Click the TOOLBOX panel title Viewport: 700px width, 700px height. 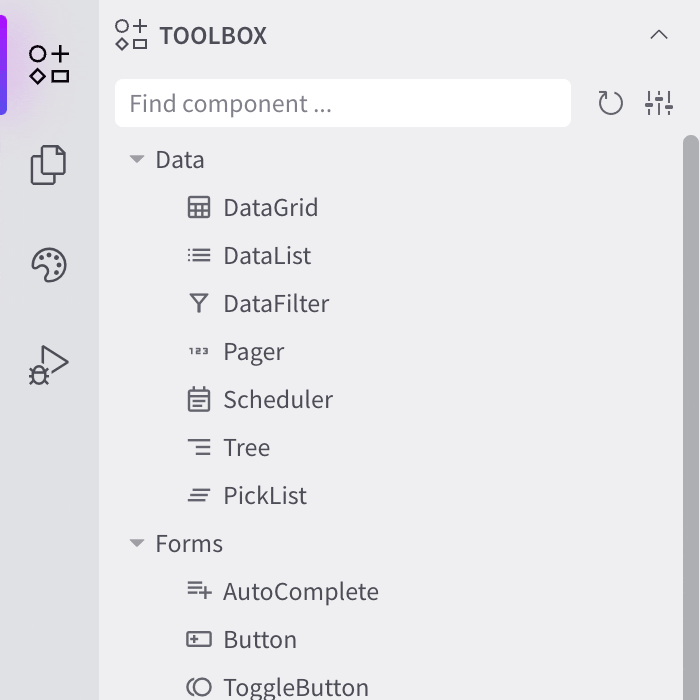pos(213,36)
